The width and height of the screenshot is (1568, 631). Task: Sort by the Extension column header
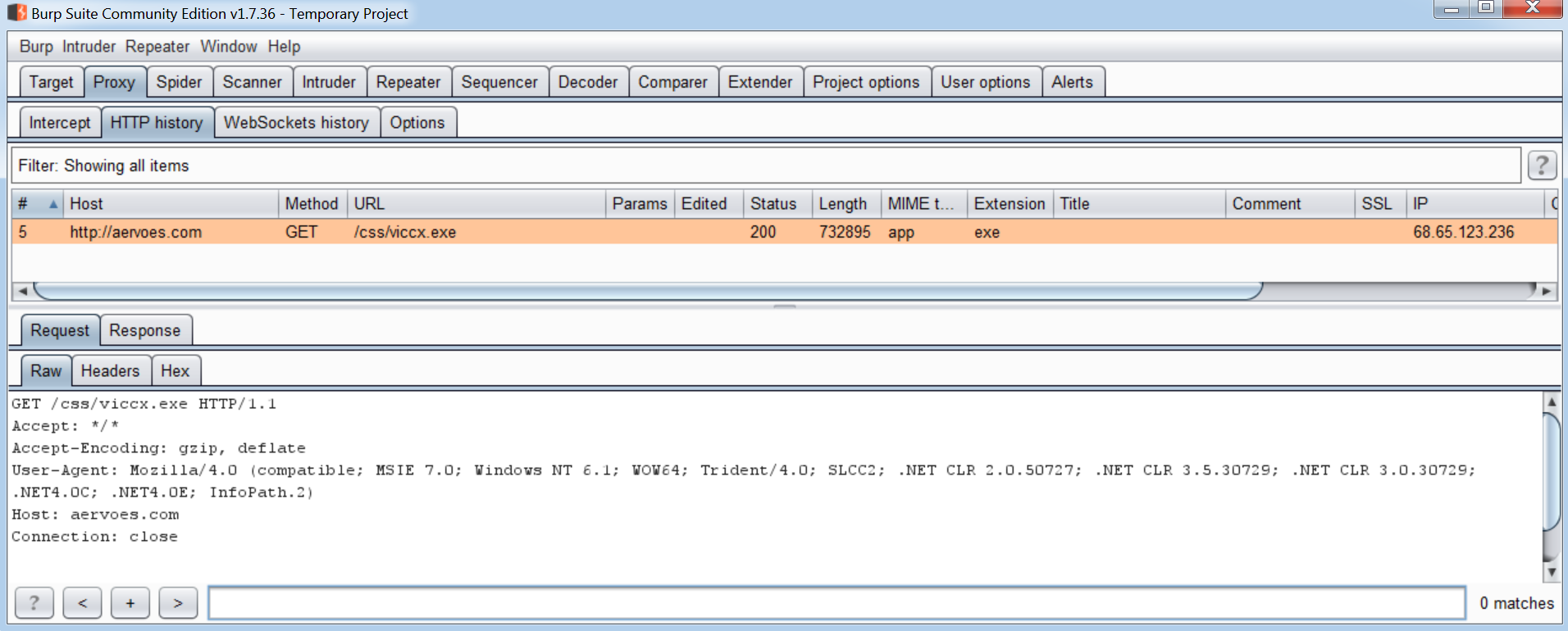click(x=1010, y=204)
